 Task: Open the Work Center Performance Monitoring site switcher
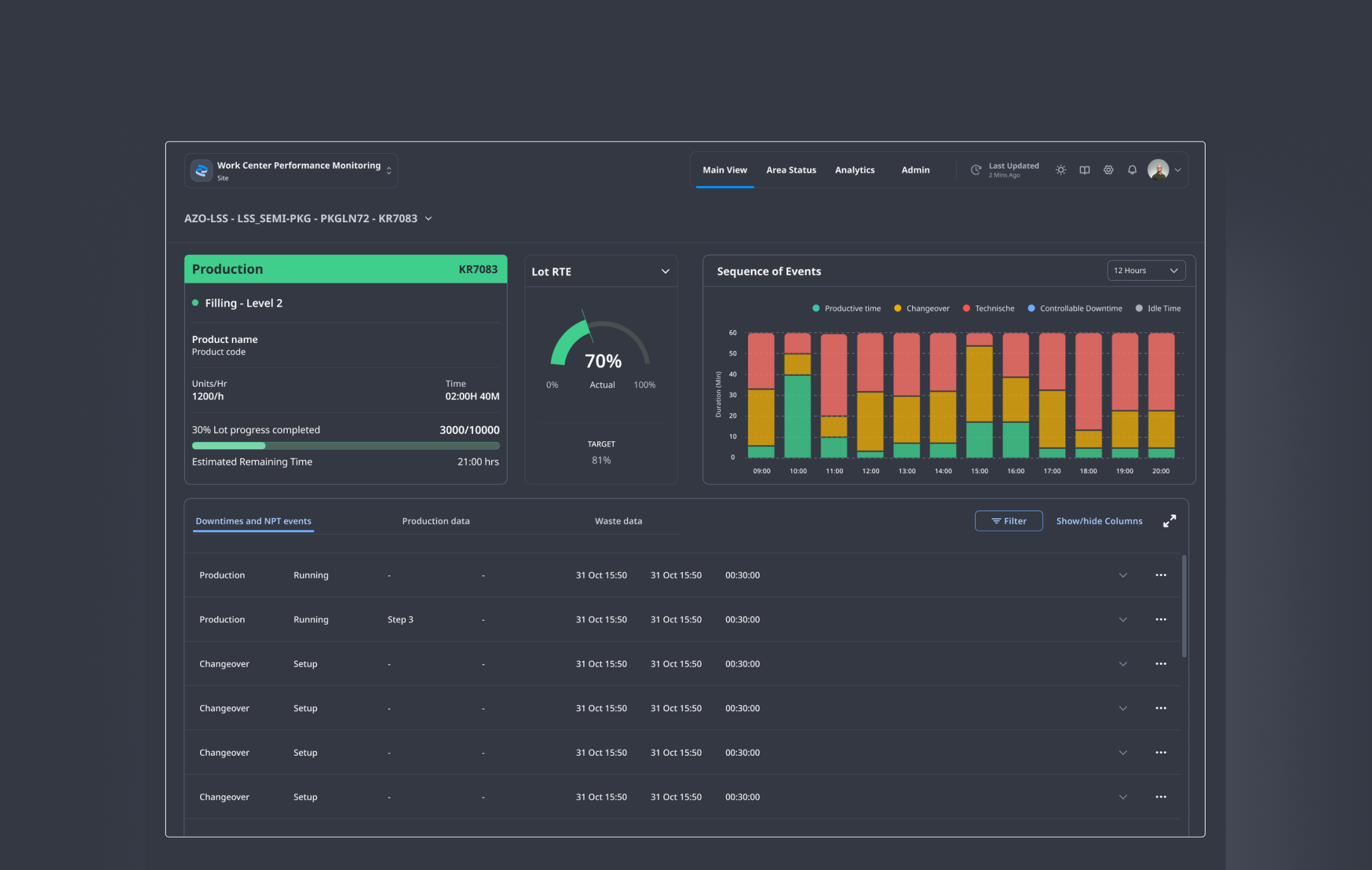coord(291,170)
